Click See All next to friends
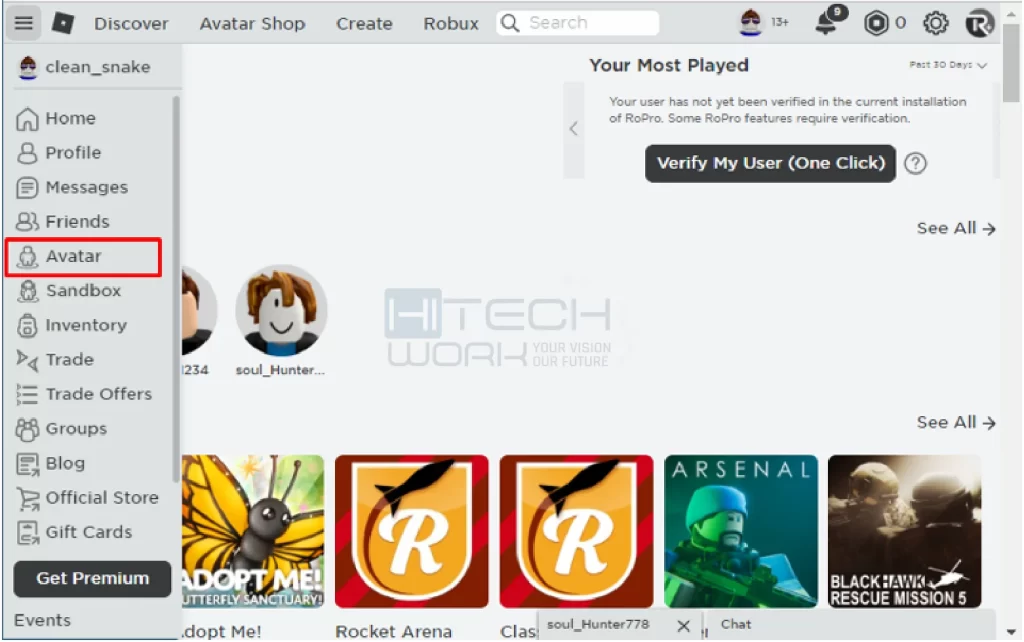This screenshot has height=642, width=1024. click(x=955, y=228)
